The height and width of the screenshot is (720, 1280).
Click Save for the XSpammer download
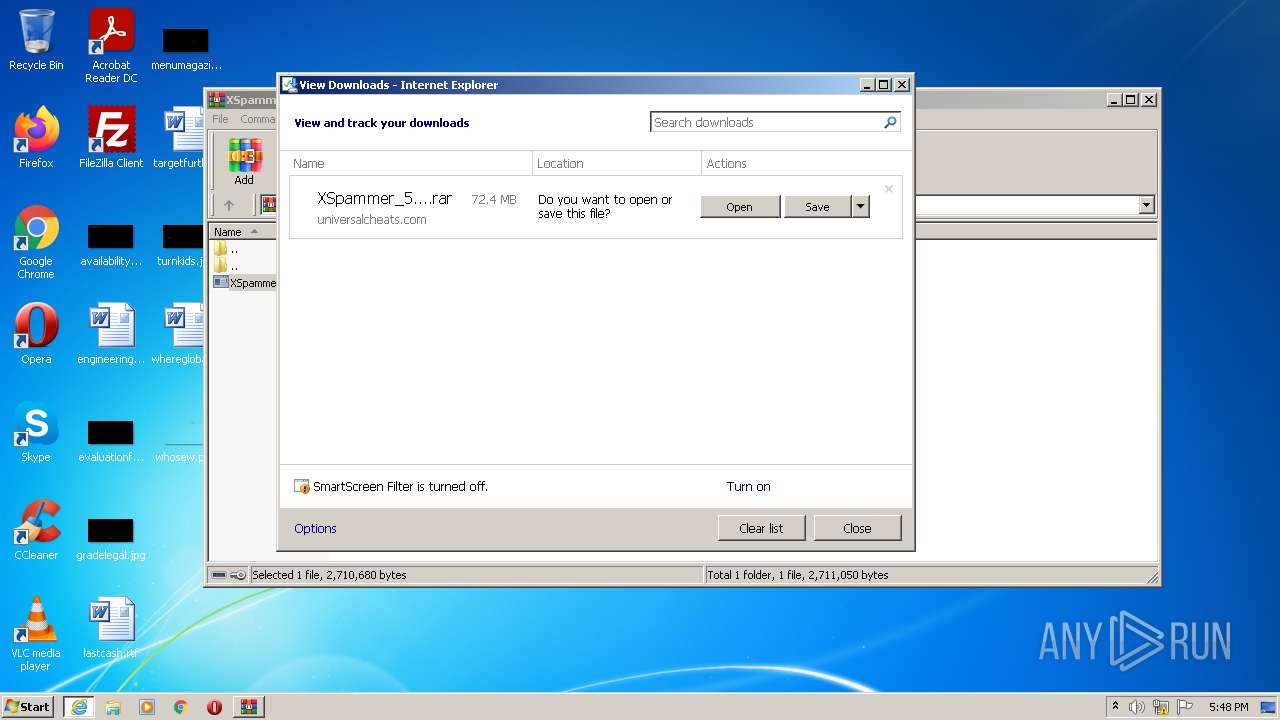(x=817, y=207)
